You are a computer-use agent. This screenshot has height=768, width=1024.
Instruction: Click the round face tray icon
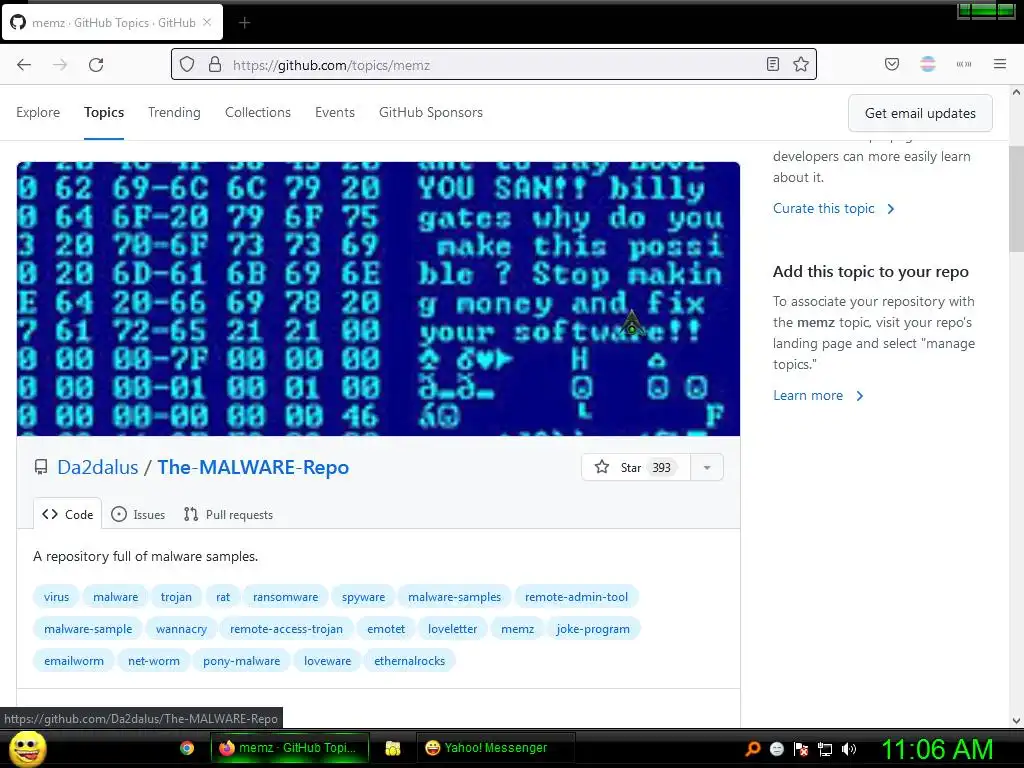(776, 749)
